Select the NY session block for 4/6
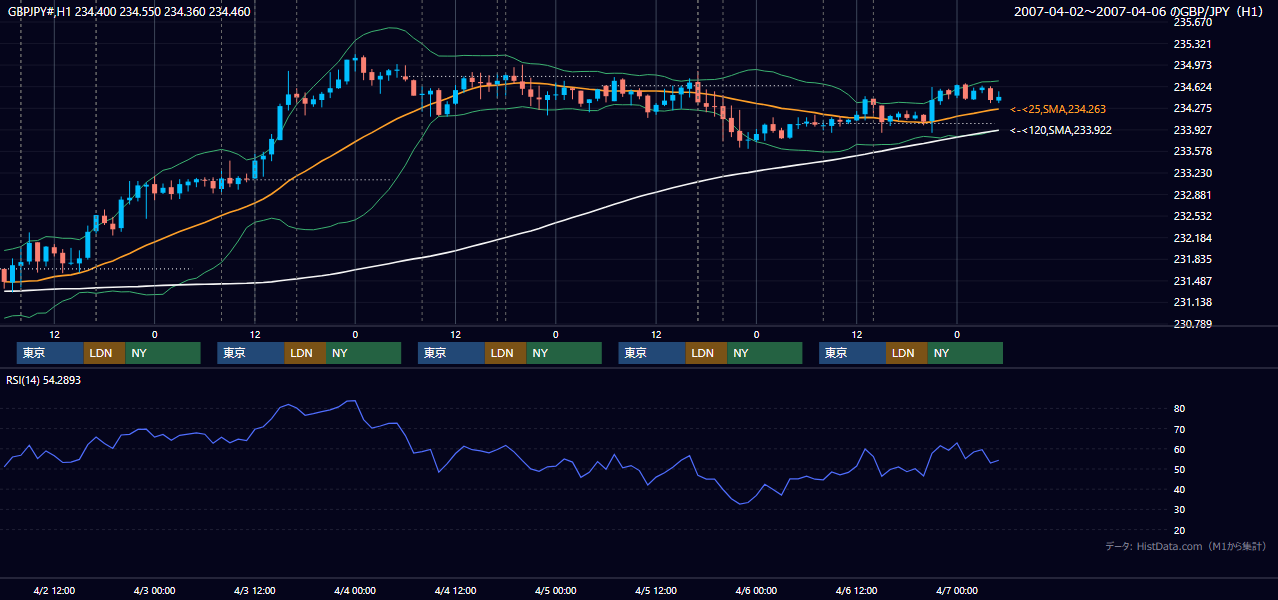 pyautogui.click(x=965, y=353)
